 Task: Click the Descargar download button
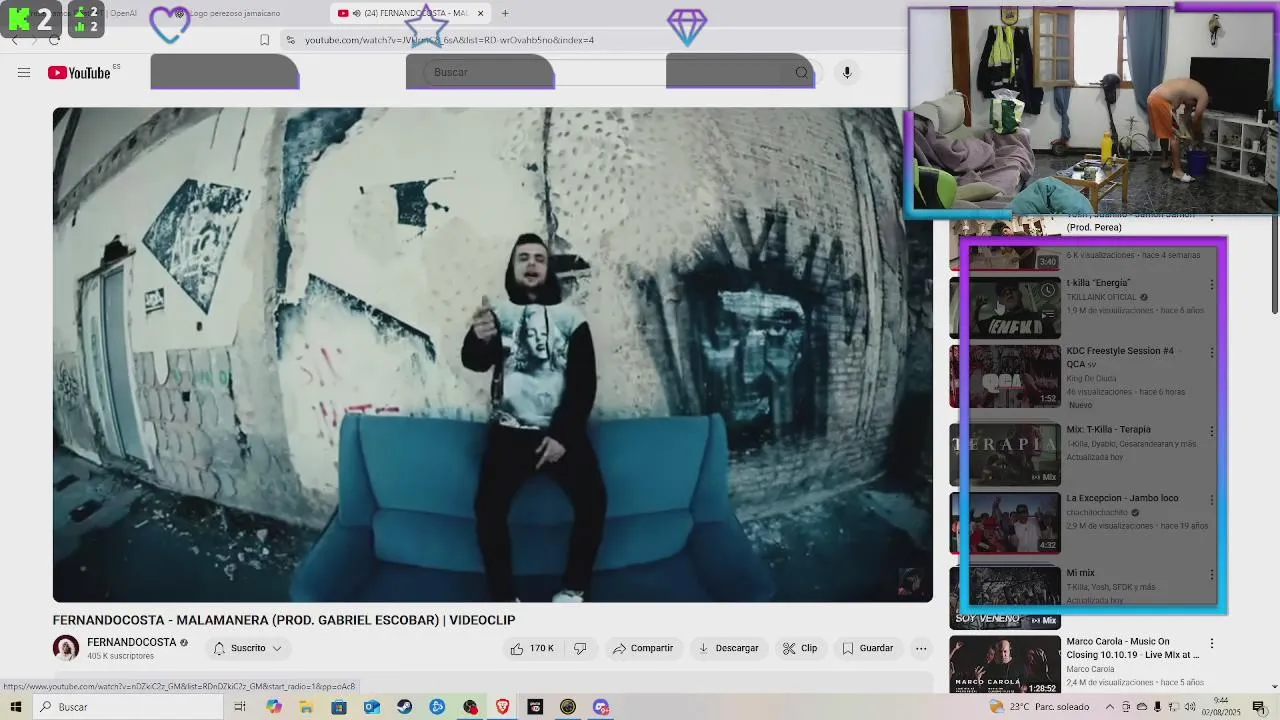coord(728,648)
